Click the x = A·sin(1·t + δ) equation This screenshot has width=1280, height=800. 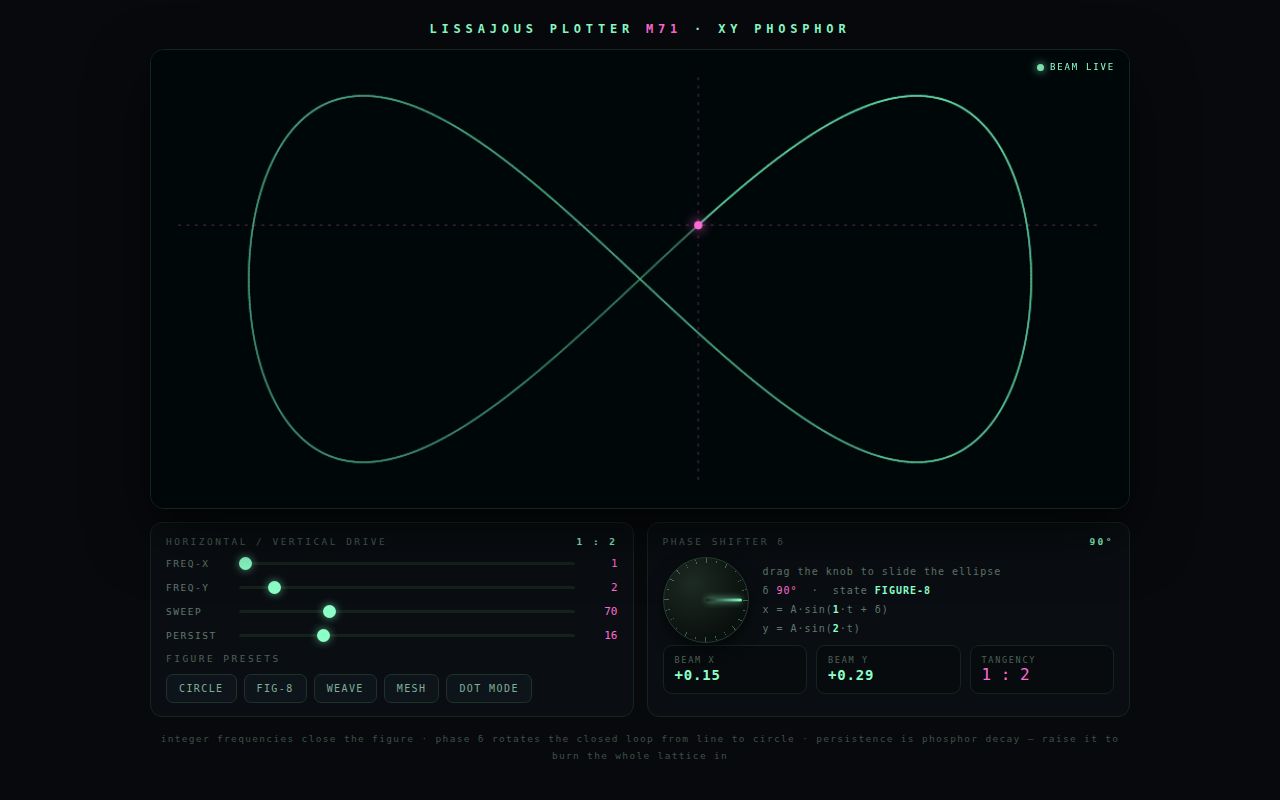tap(825, 609)
